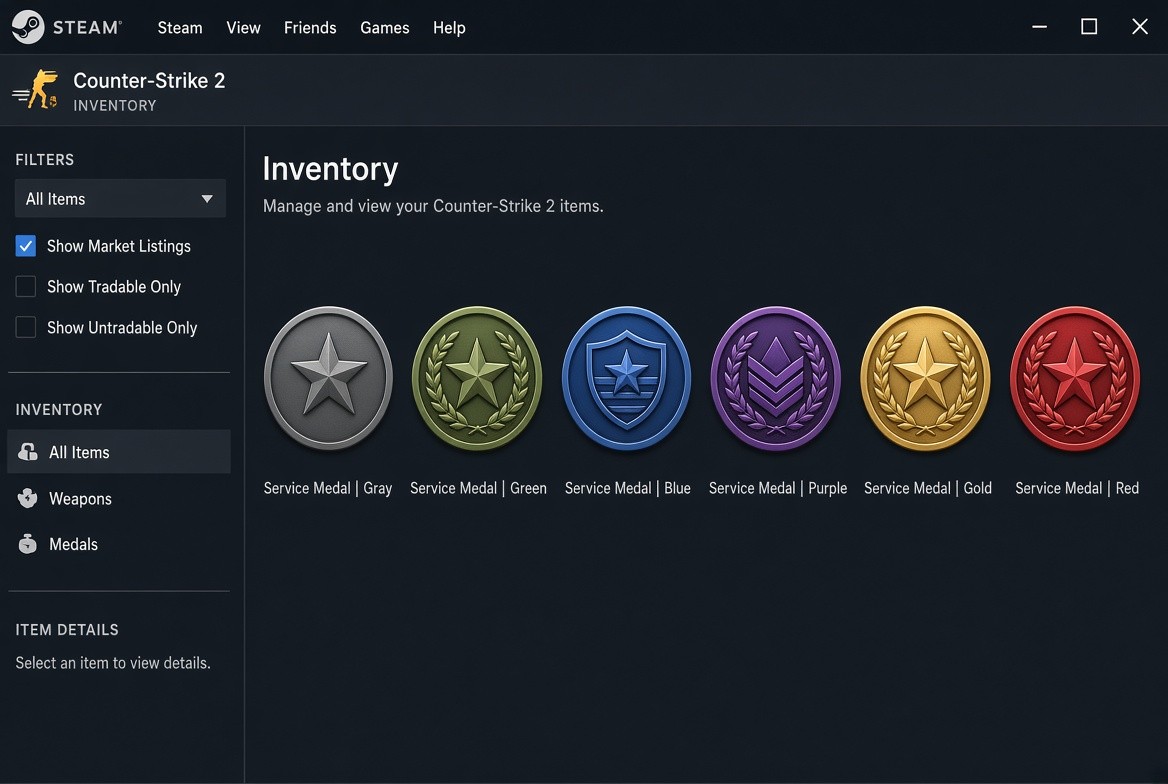Minimize the Steam window
Viewport: 1168px width, 784px height.
(x=1039, y=27)
